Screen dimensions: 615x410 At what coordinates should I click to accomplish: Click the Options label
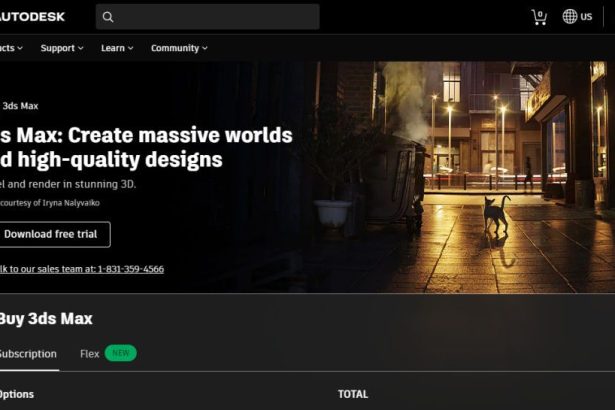point(17,394)
